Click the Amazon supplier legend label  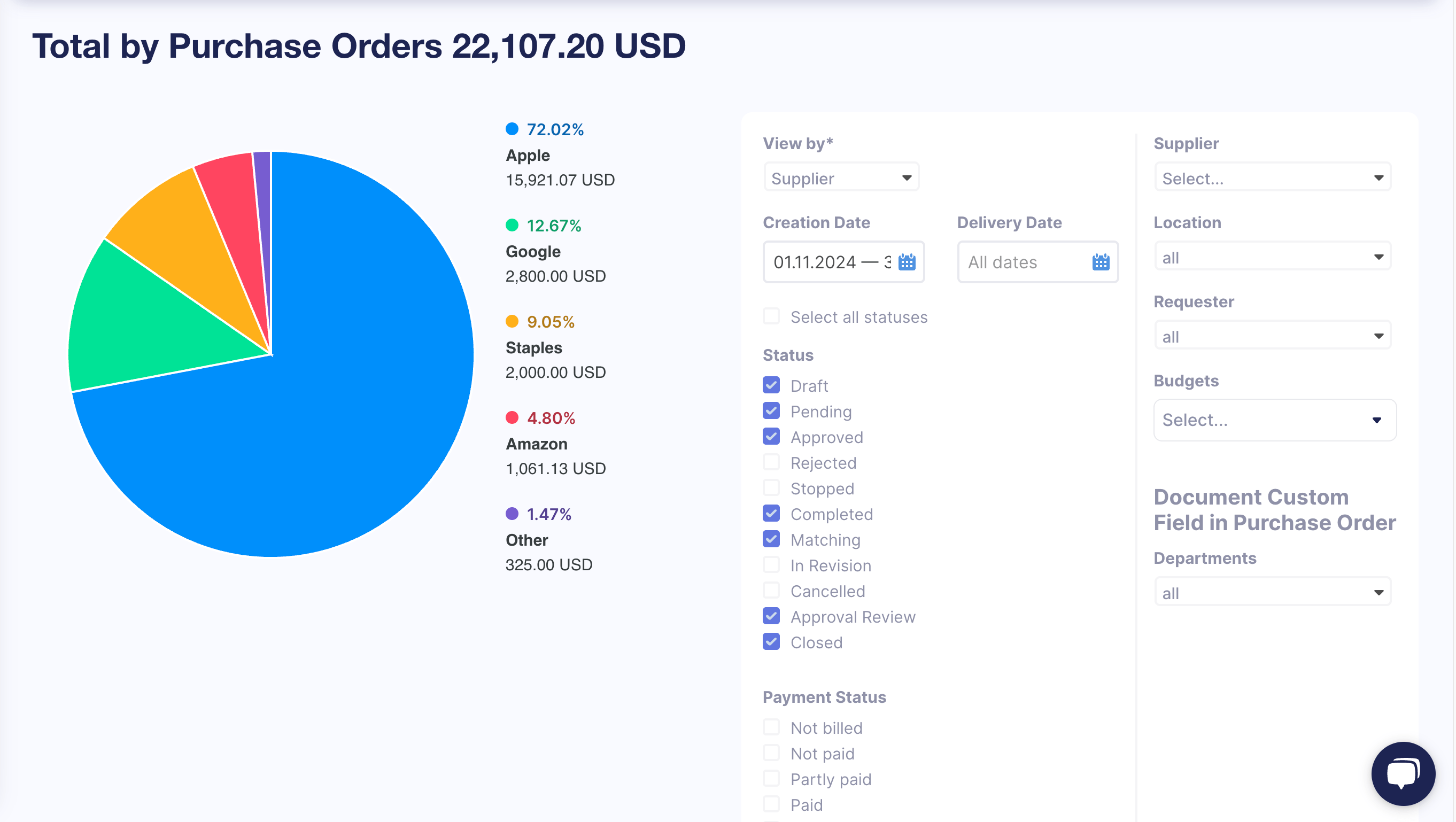click(537, 444)
